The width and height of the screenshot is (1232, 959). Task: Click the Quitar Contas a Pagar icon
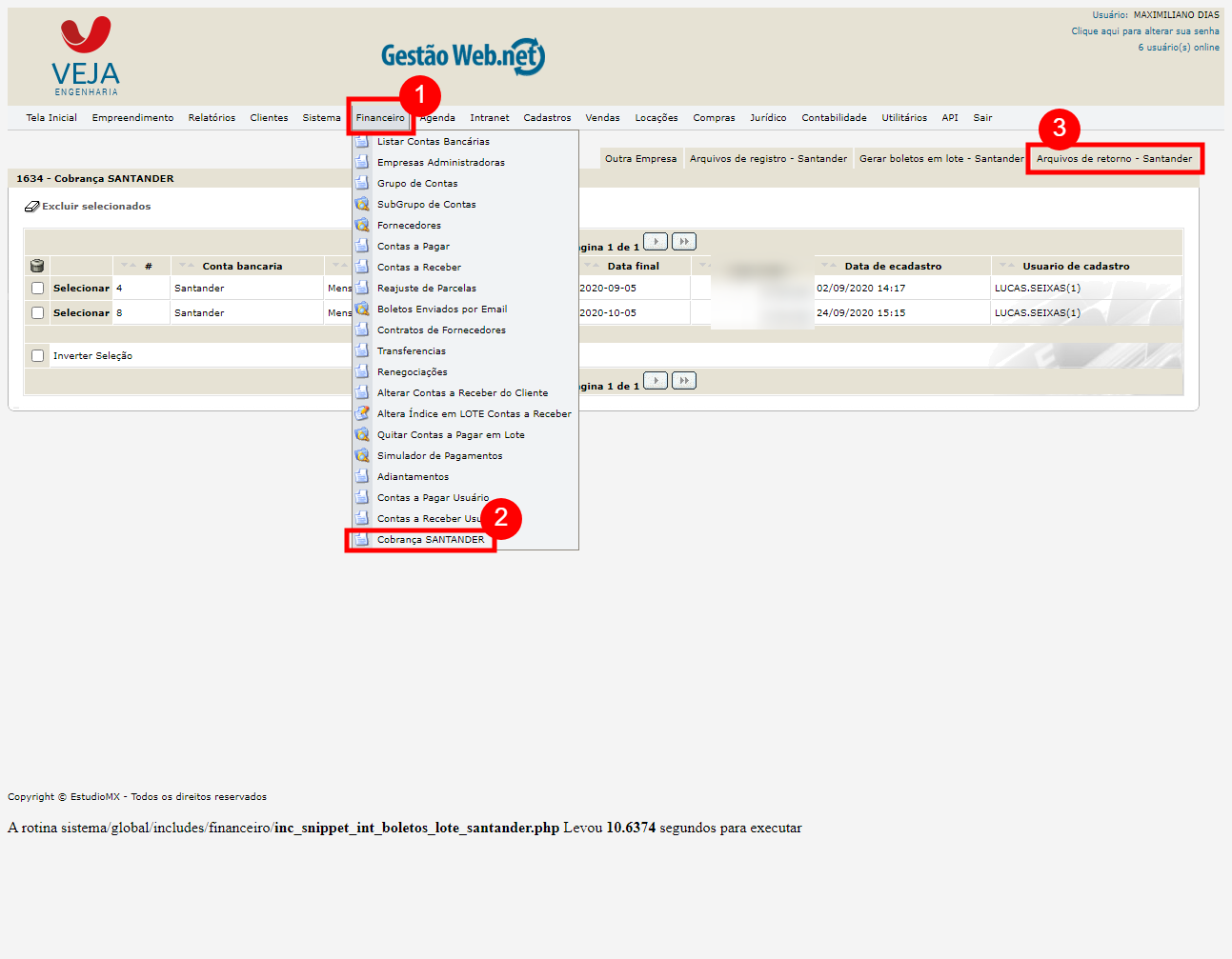pos(362,434)
